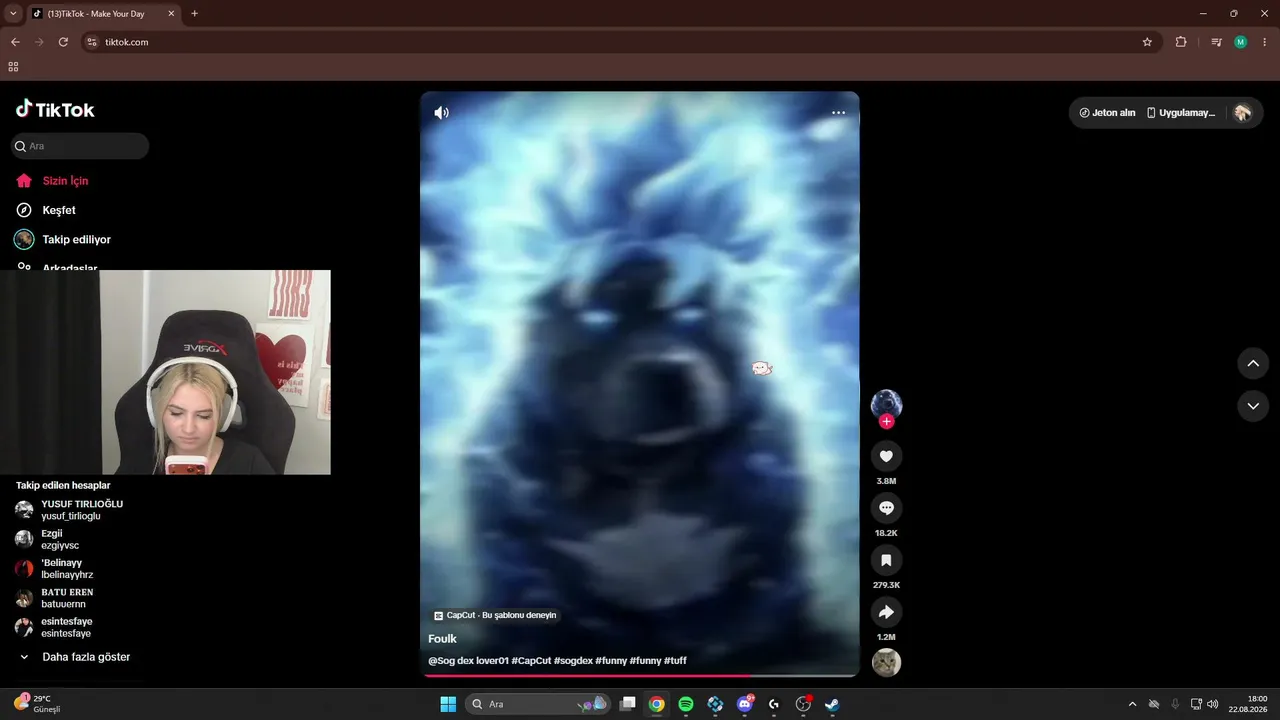
Task: Open the comments with the speech bubble icon
Action: [x=886, y=508]
